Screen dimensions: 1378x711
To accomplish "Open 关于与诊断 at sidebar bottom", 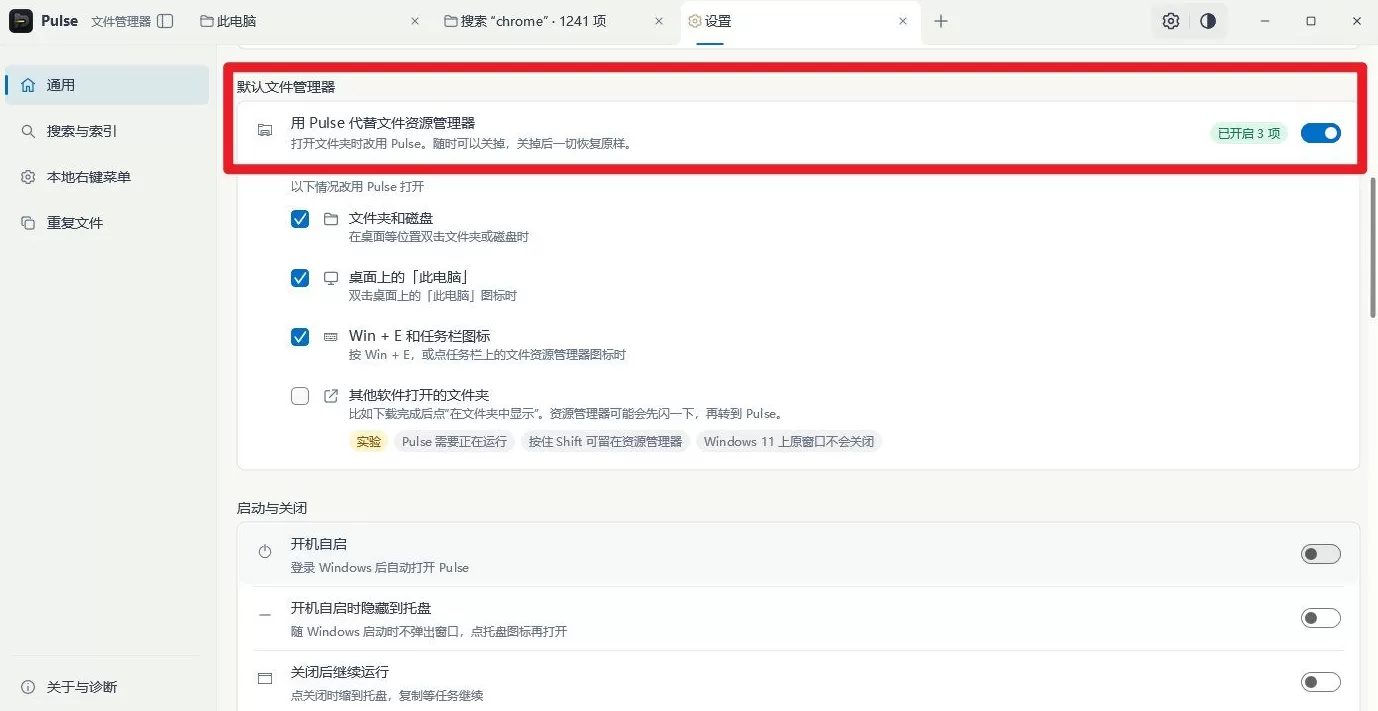I will pos(107,687).
